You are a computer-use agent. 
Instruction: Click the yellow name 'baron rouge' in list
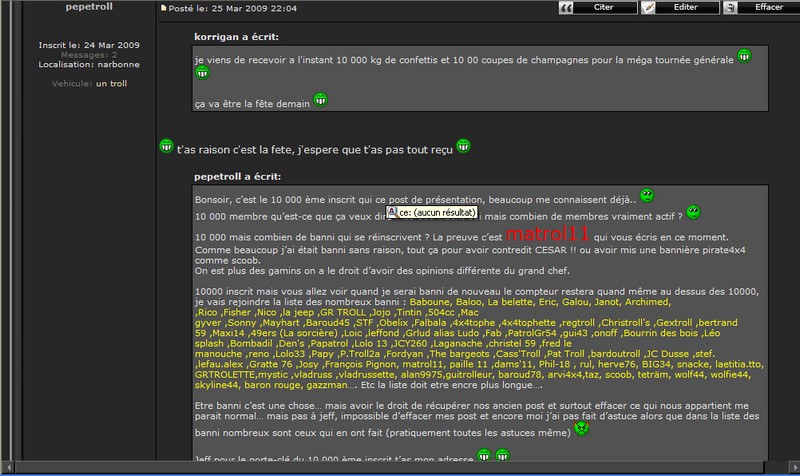tap(272, 385)
